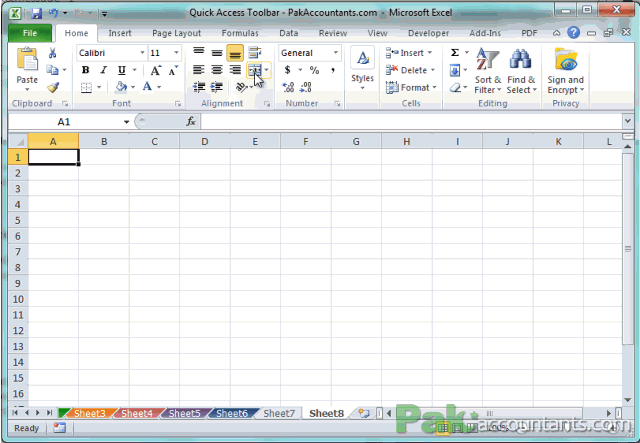Toggle Italic formatting

[104, 70]
